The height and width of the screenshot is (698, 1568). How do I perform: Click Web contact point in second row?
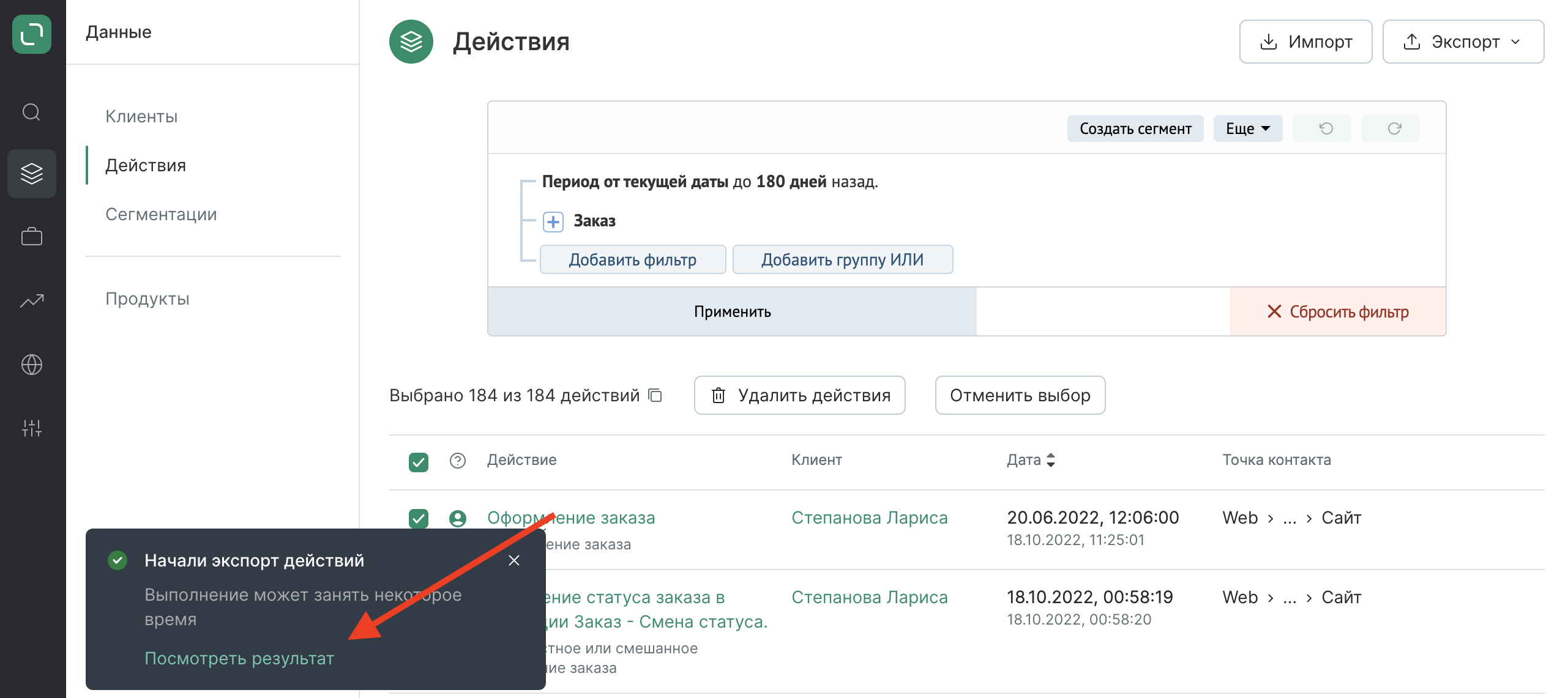click(x=1240, y=597)
